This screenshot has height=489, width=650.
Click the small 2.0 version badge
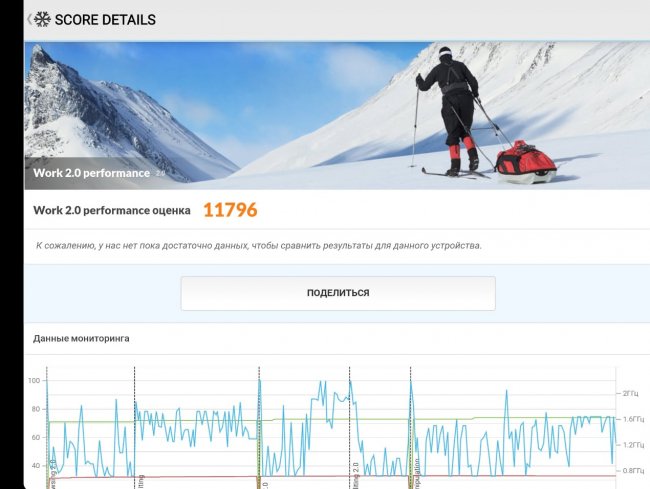click(160, 173)
